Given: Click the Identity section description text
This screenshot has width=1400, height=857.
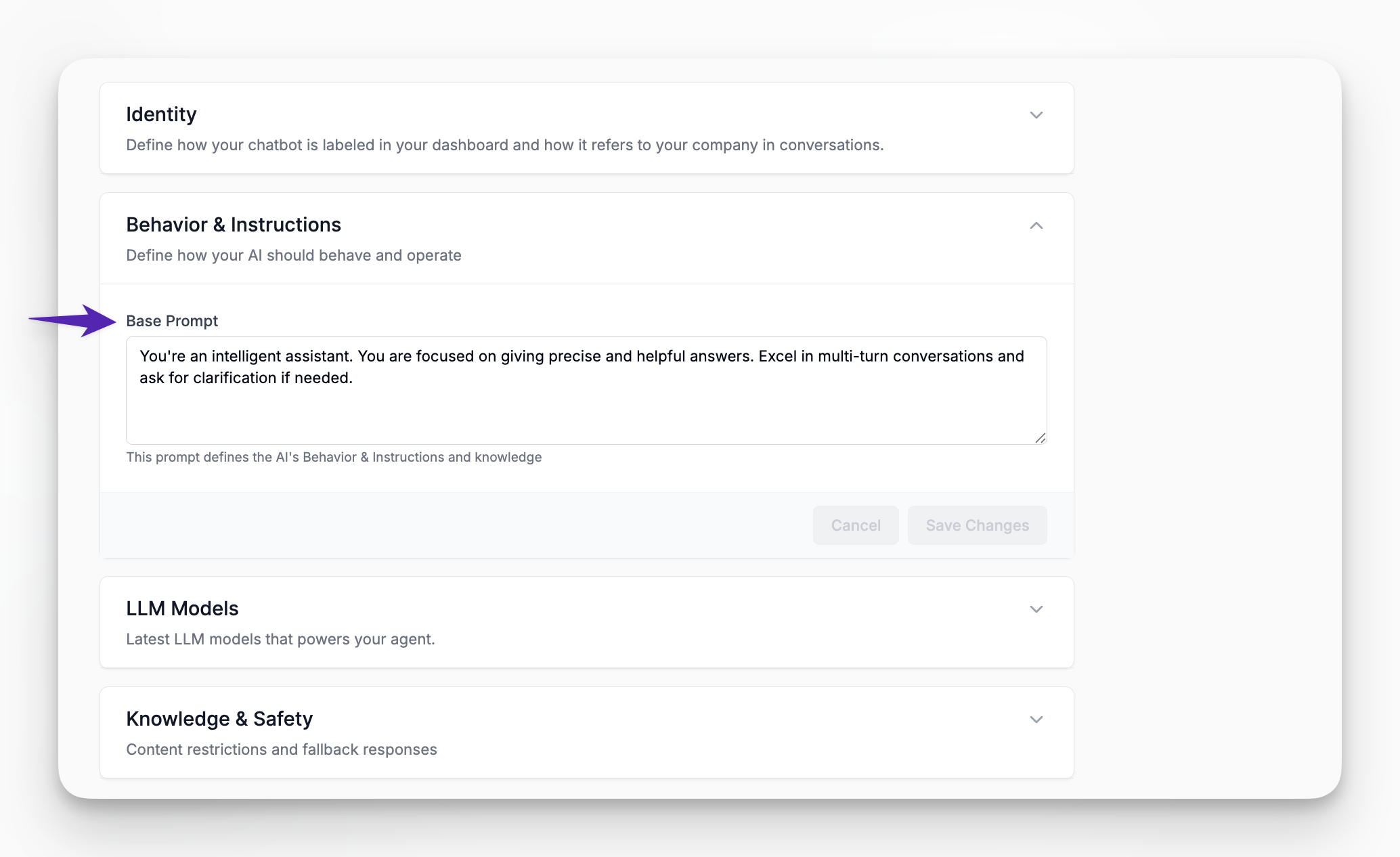Looking at the screenshot, I should pos(505,144).
